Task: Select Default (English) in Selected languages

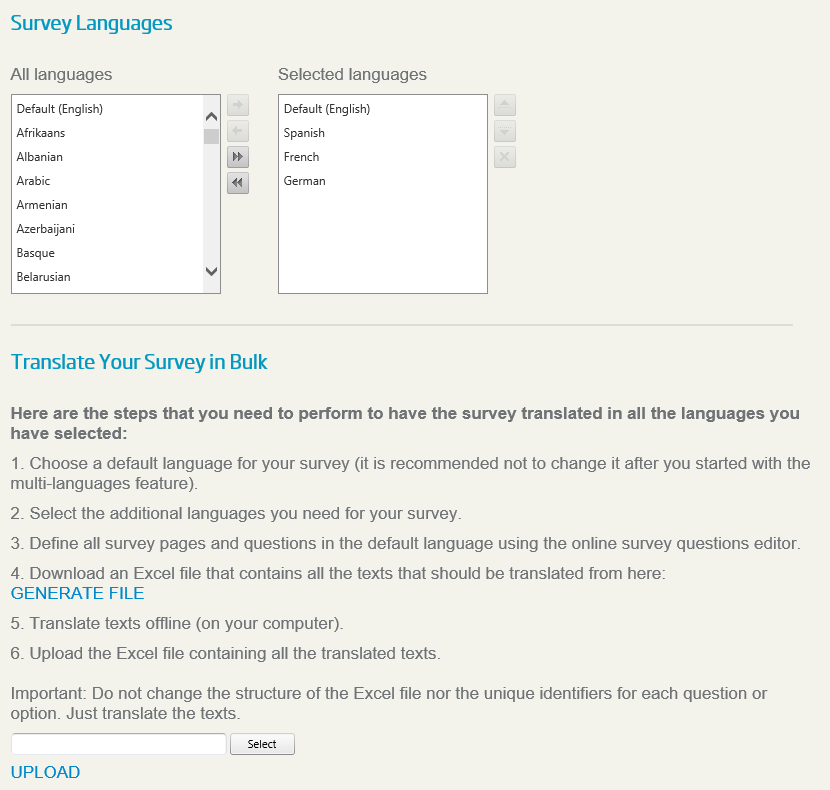Action: coord(383,109)
